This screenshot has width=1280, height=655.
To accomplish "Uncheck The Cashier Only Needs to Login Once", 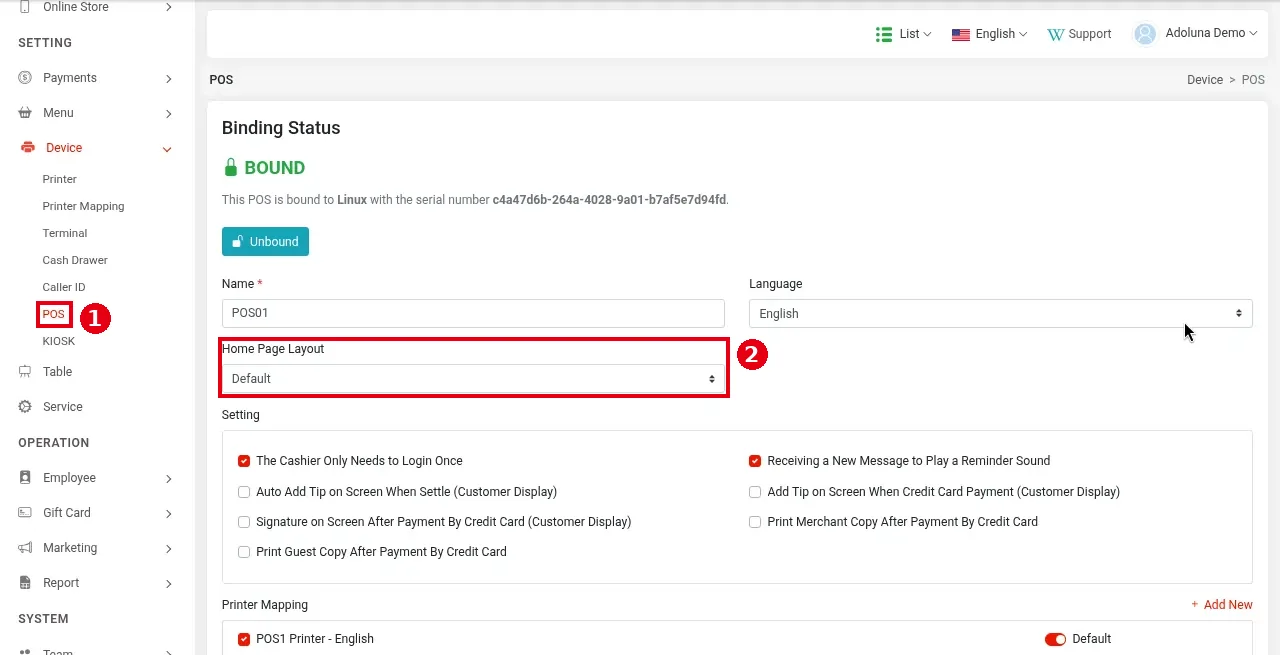I will (x=244, y=461).
